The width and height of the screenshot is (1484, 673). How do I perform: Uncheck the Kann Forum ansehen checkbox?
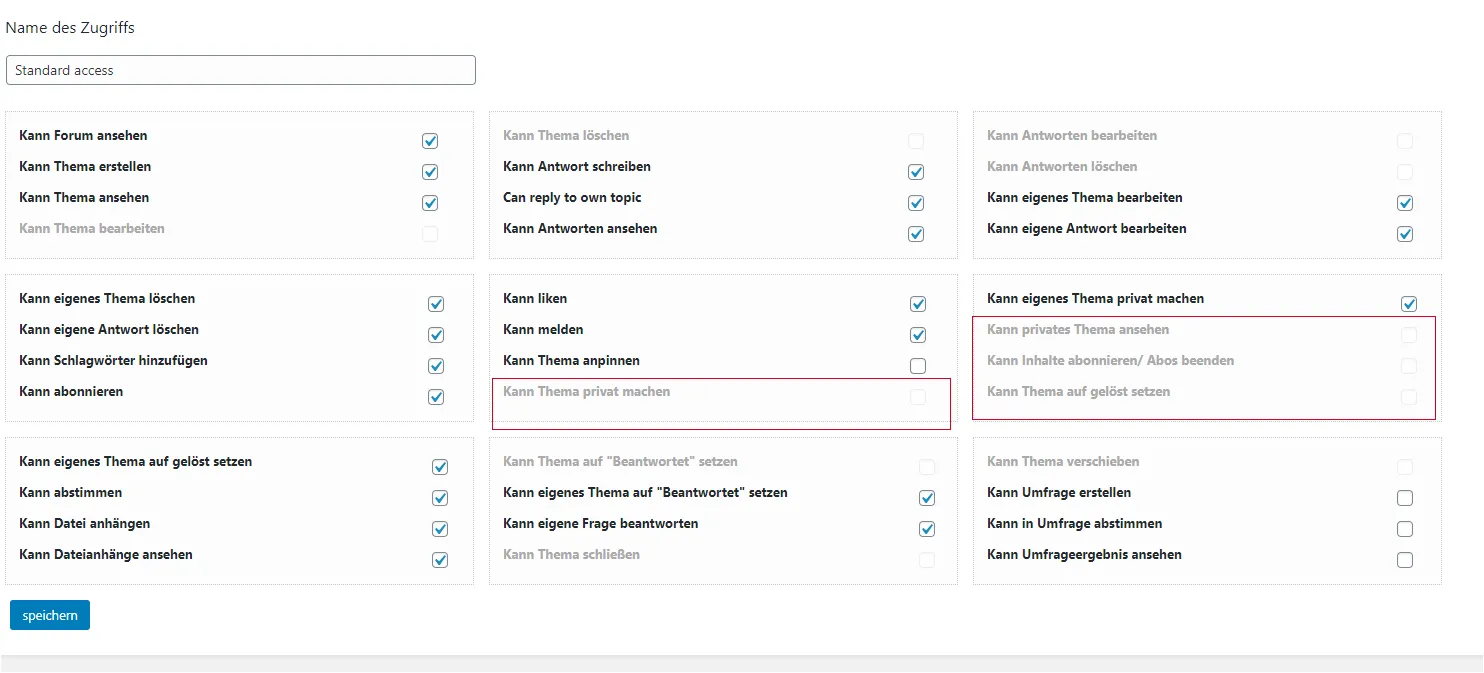coord(430,141)
